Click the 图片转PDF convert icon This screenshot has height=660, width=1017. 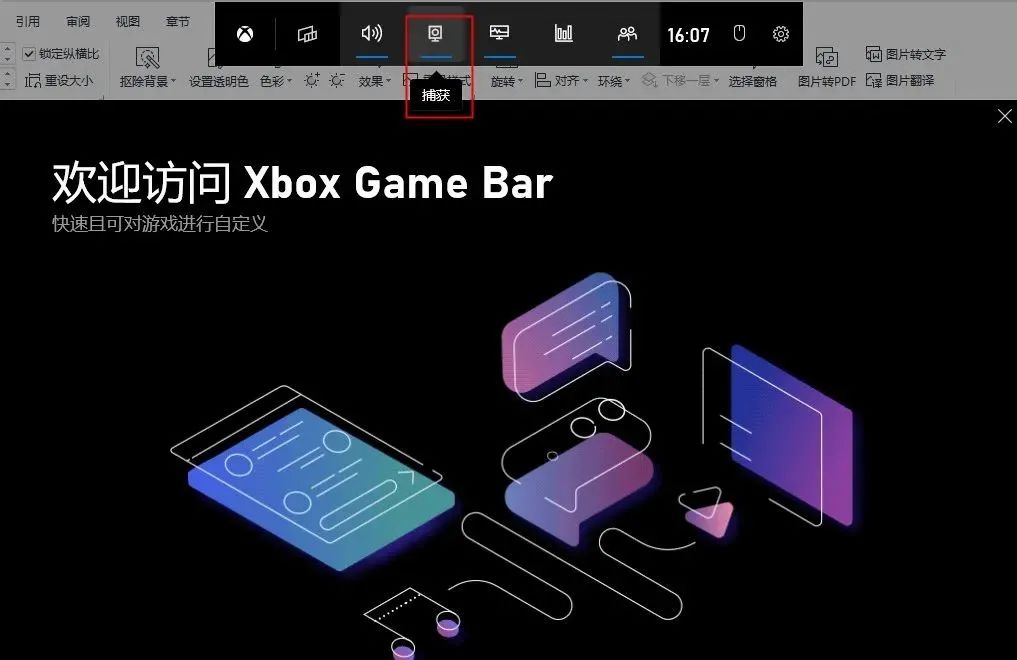tap(827, 58)
